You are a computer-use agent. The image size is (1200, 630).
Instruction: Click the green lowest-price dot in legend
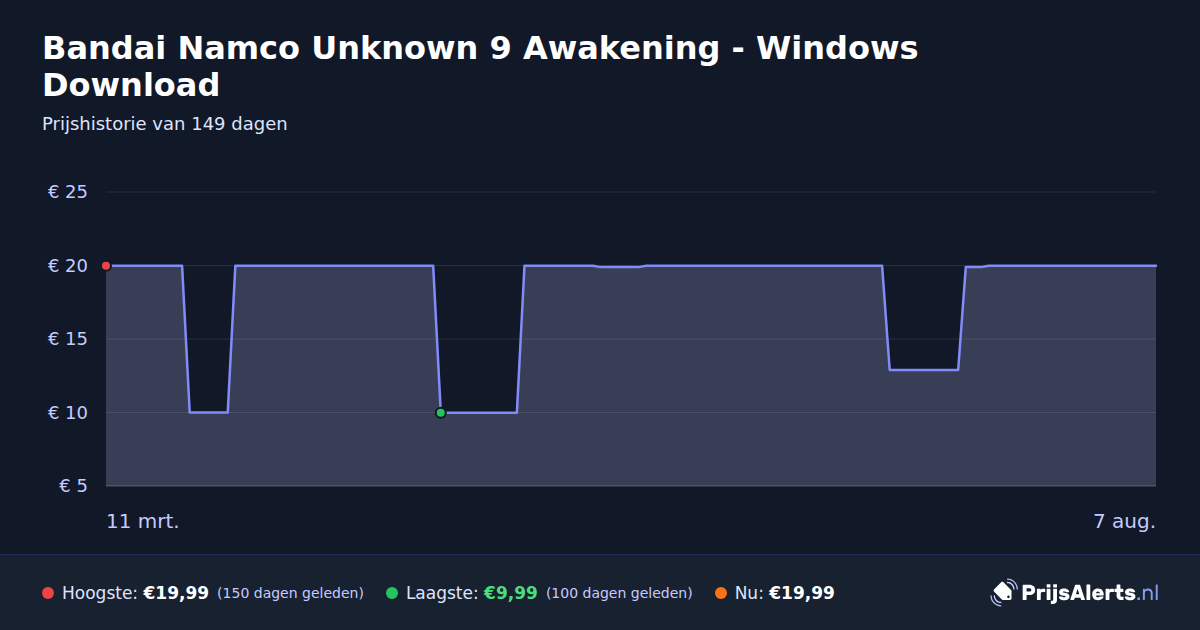tap(392, 593)
